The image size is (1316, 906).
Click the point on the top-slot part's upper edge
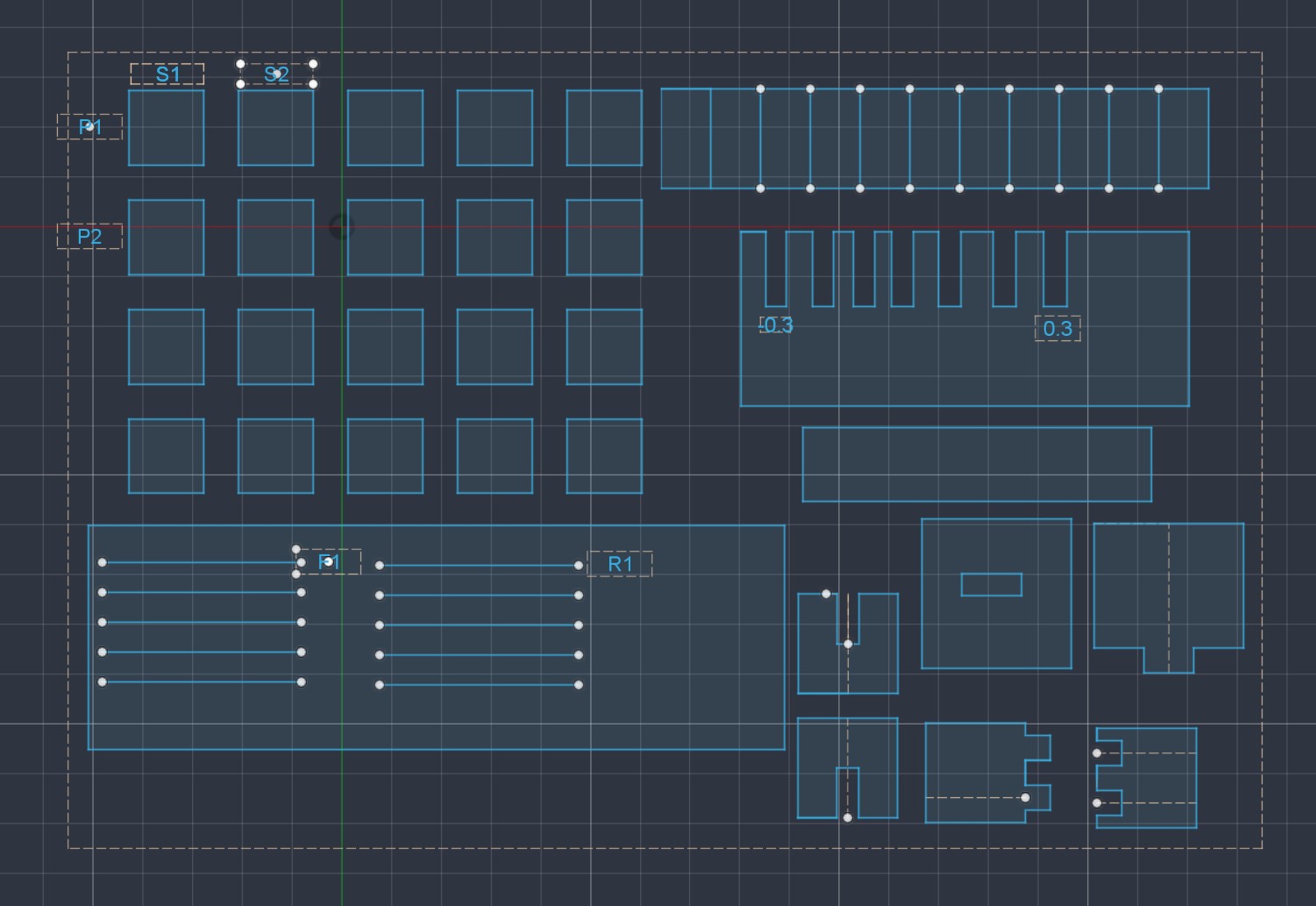826,594
